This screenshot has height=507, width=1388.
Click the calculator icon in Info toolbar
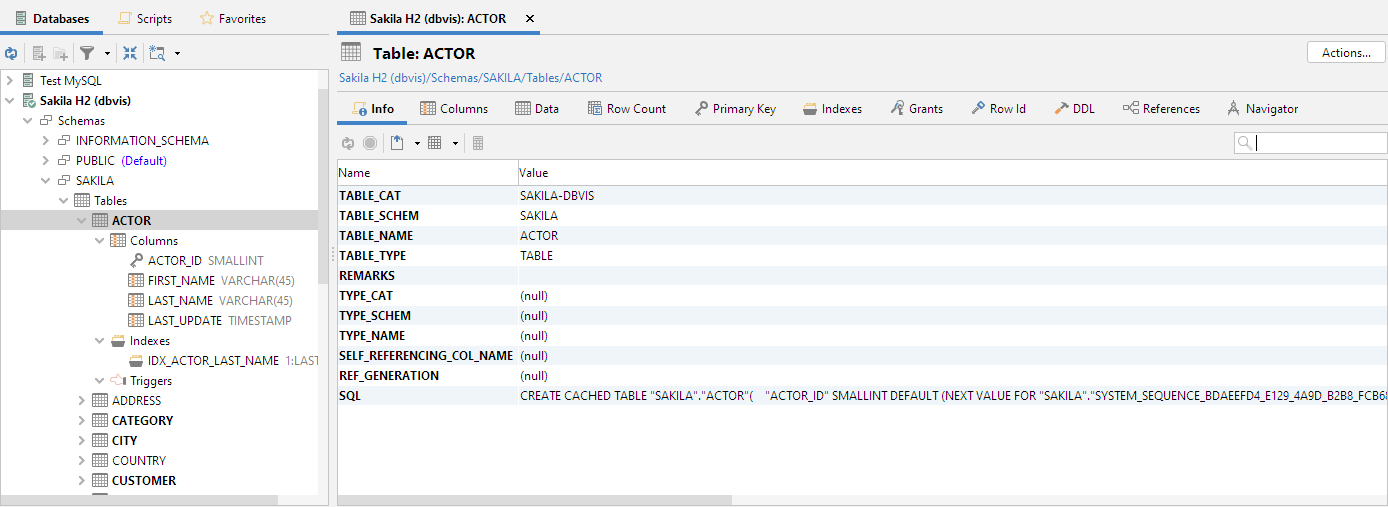478,143
